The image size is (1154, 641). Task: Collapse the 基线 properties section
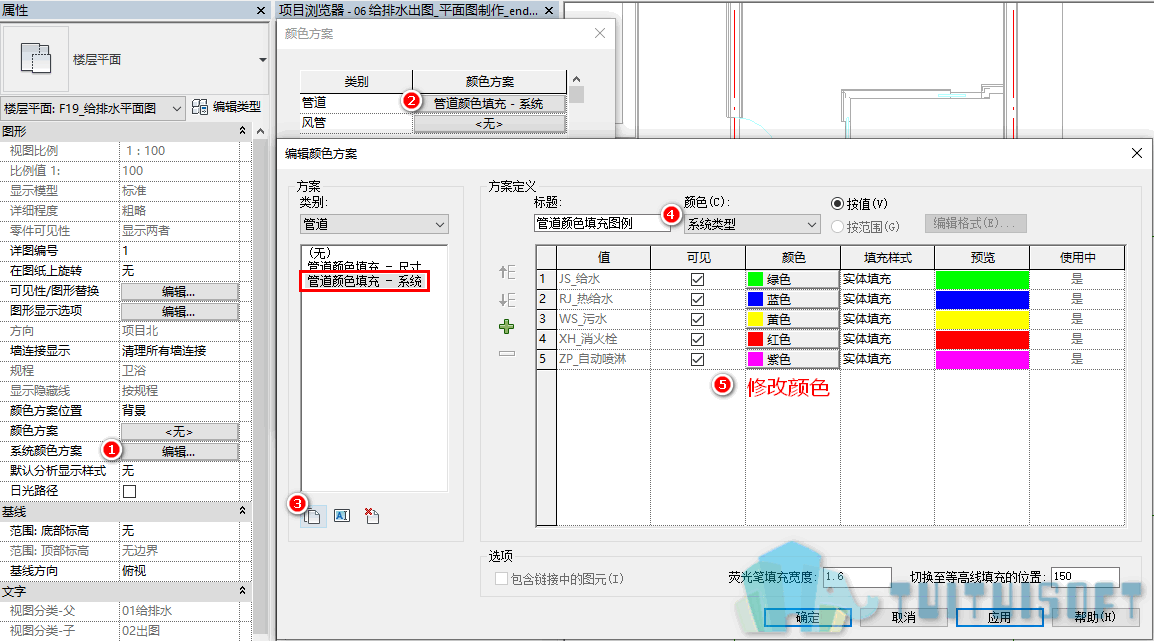coord(242,510)
